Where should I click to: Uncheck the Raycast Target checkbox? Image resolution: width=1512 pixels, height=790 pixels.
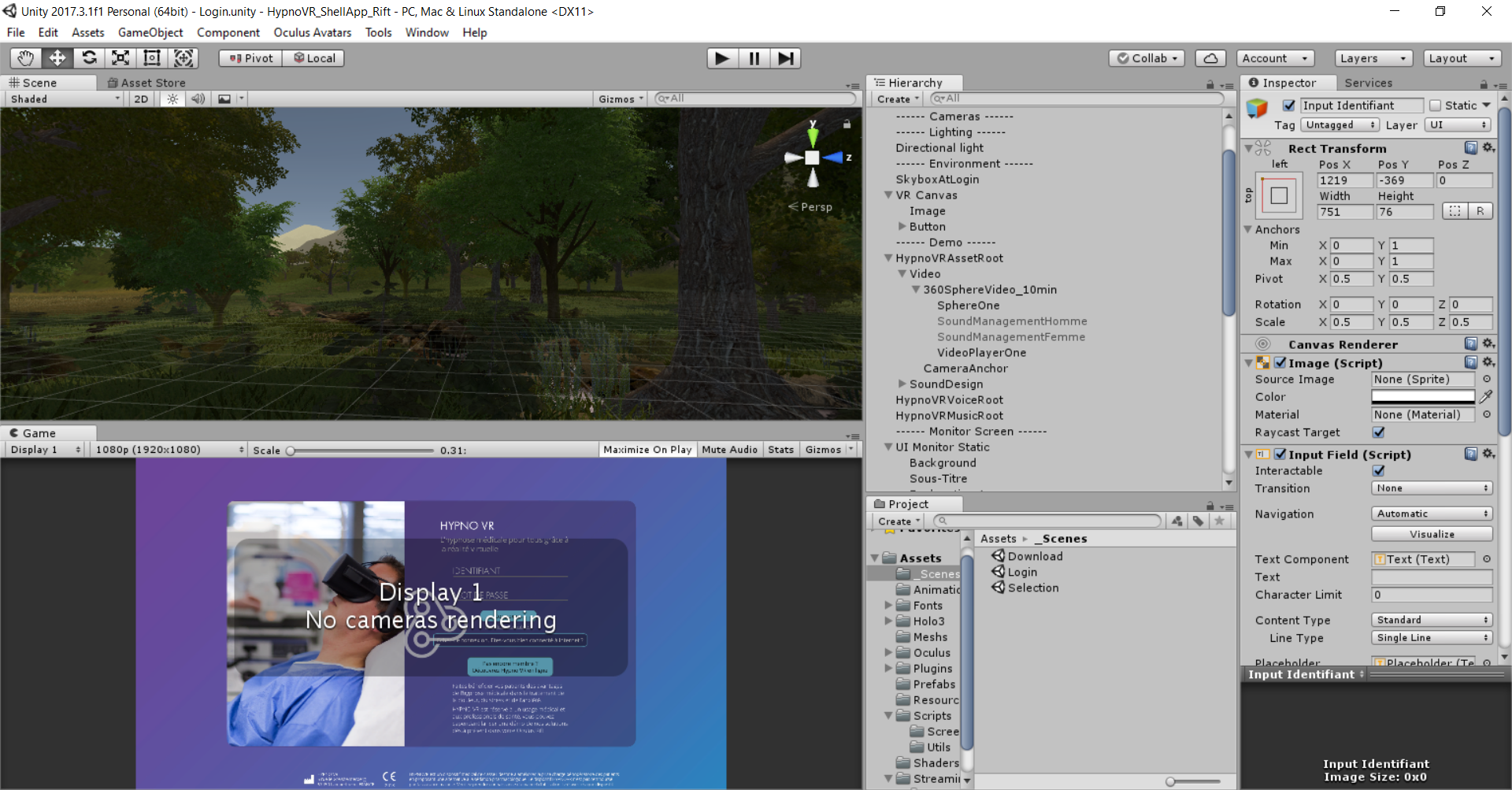(1378, 432)
